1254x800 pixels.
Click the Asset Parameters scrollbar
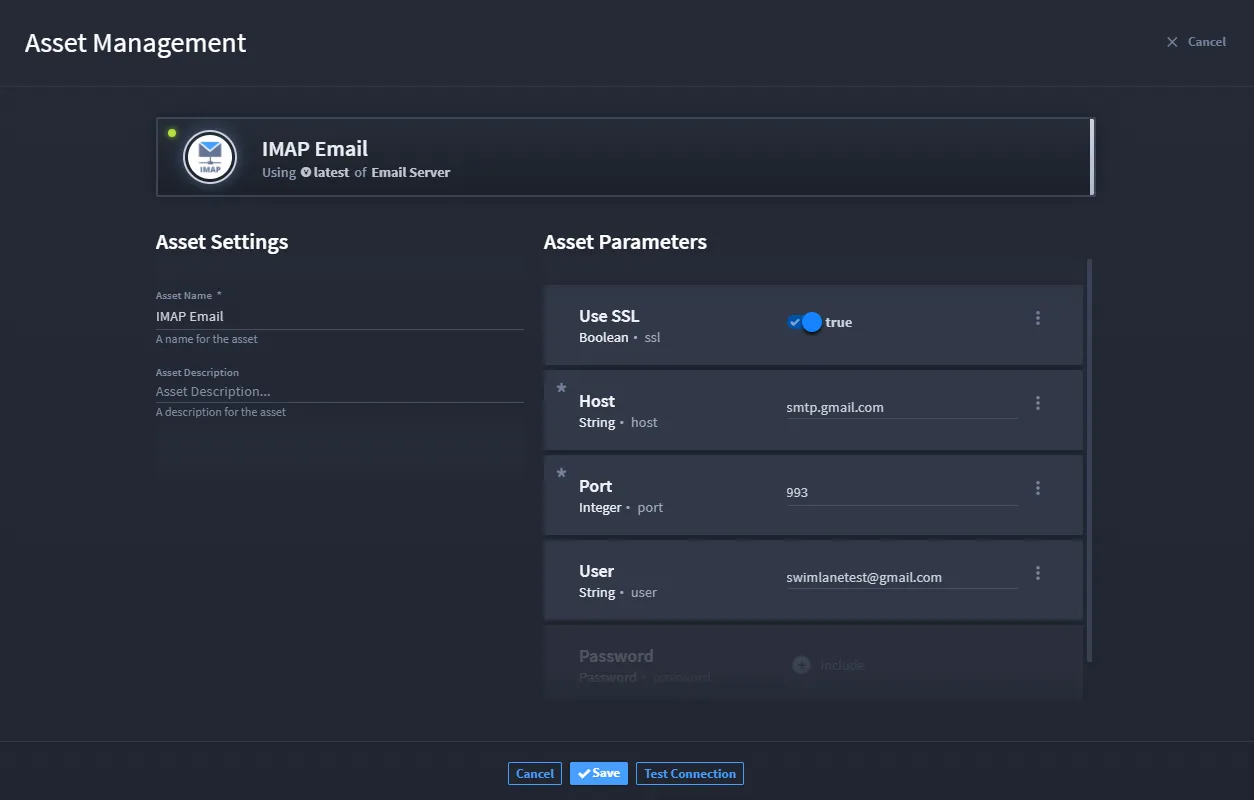point(1089,460)
